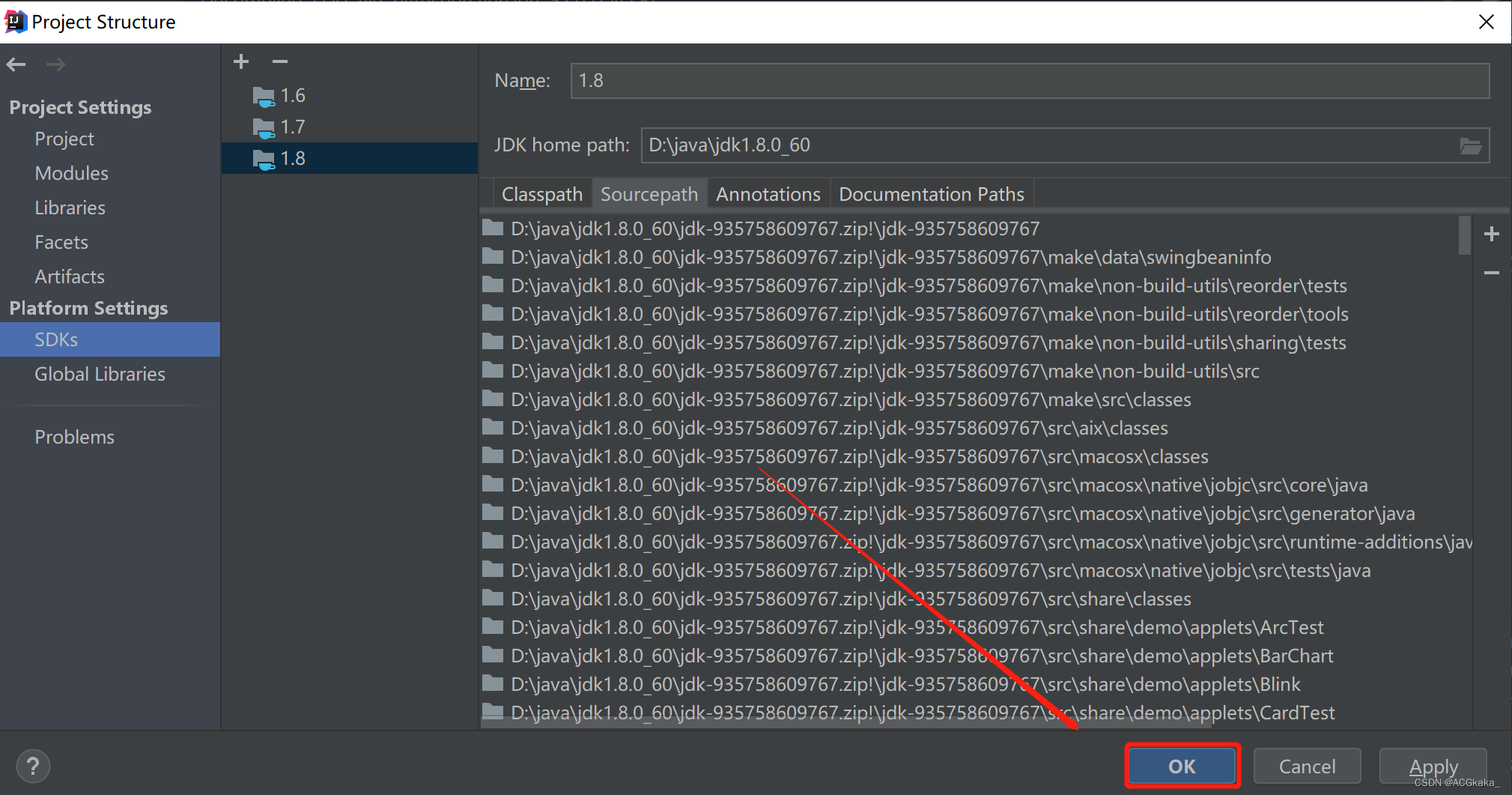Open the Problems section
The height and width of the screenshot is (795, 1512).
tap(74, 437)
